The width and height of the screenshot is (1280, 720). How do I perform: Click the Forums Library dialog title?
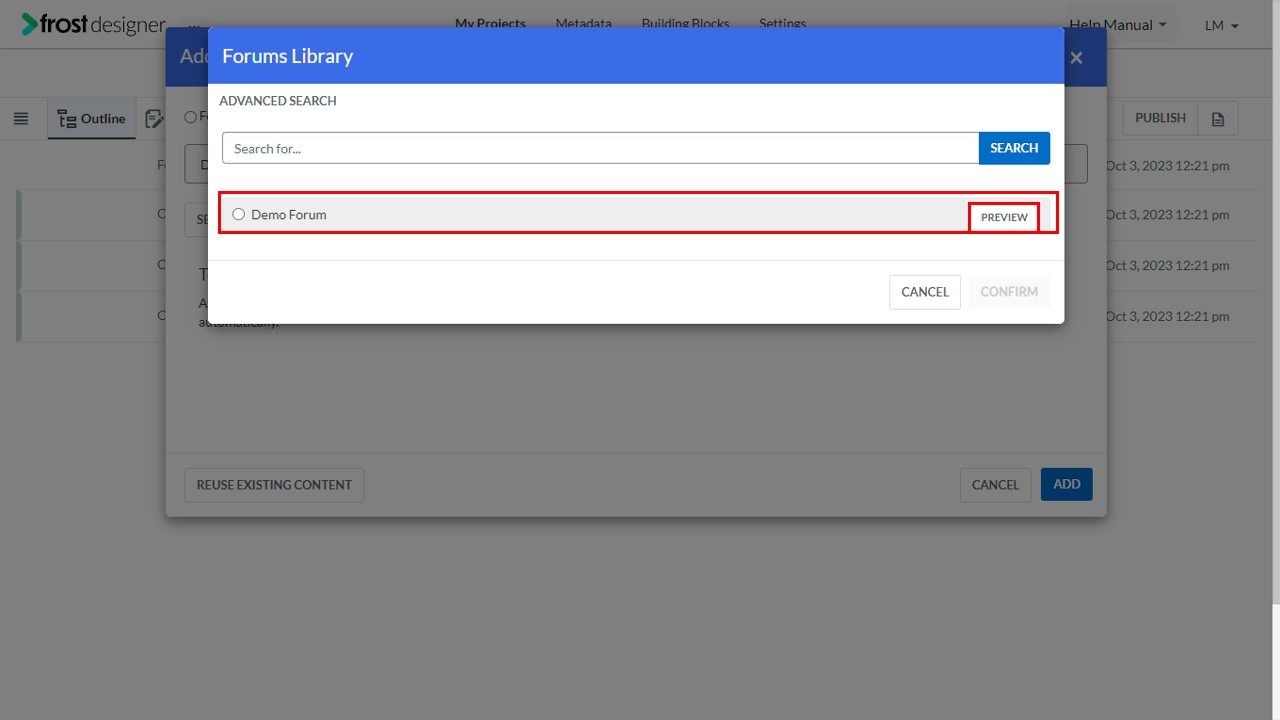287,56
